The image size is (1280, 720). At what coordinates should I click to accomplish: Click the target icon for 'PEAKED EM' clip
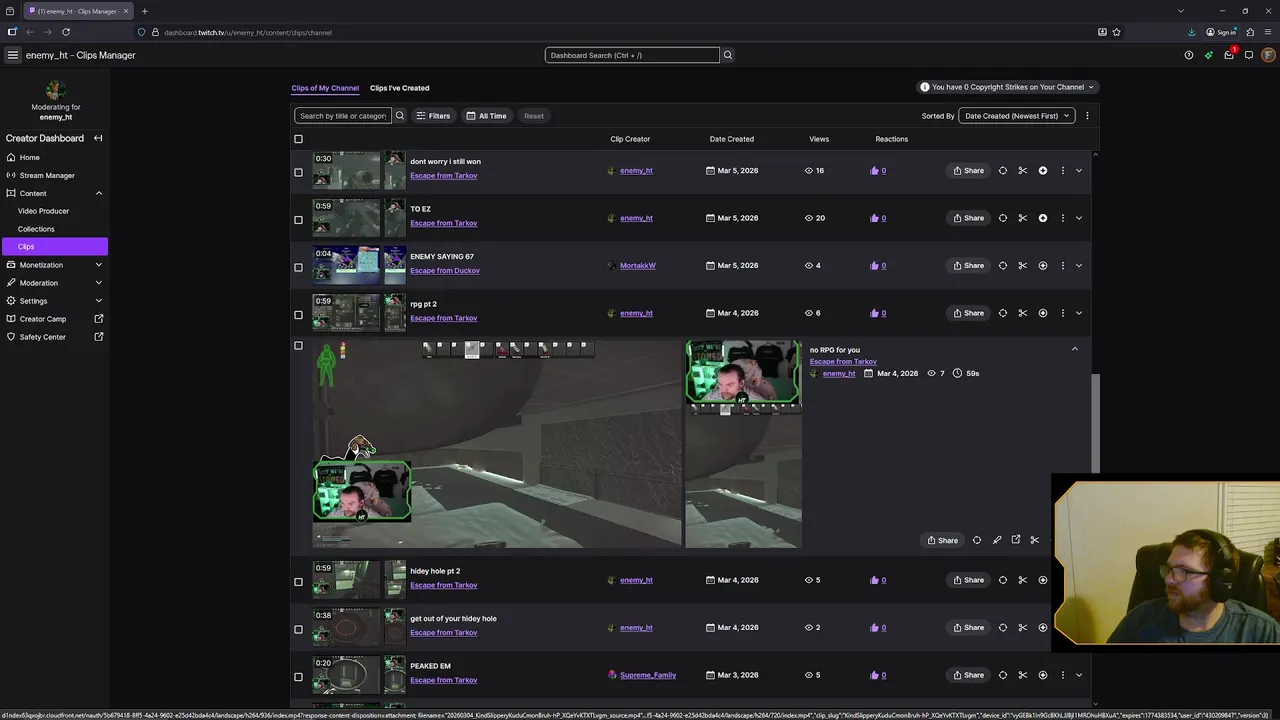click(1003, 675)
